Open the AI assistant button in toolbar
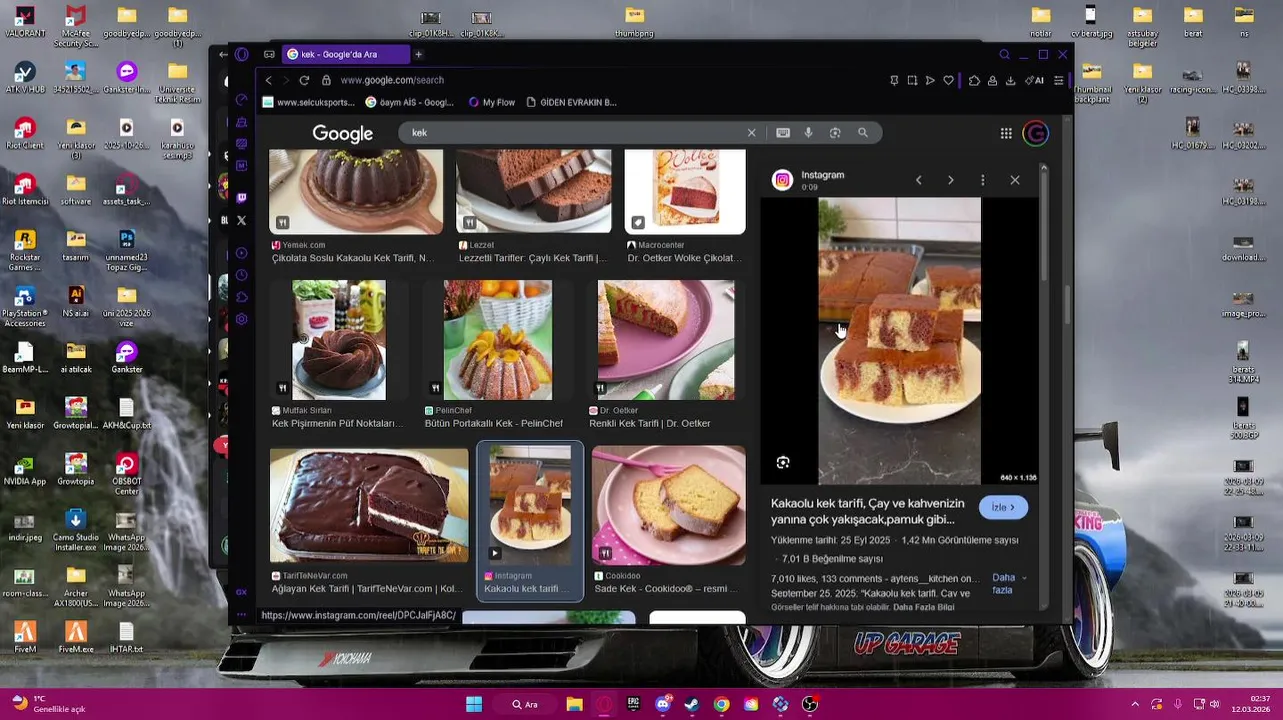Screen dimensions: 1283x720 (1035, 80)
